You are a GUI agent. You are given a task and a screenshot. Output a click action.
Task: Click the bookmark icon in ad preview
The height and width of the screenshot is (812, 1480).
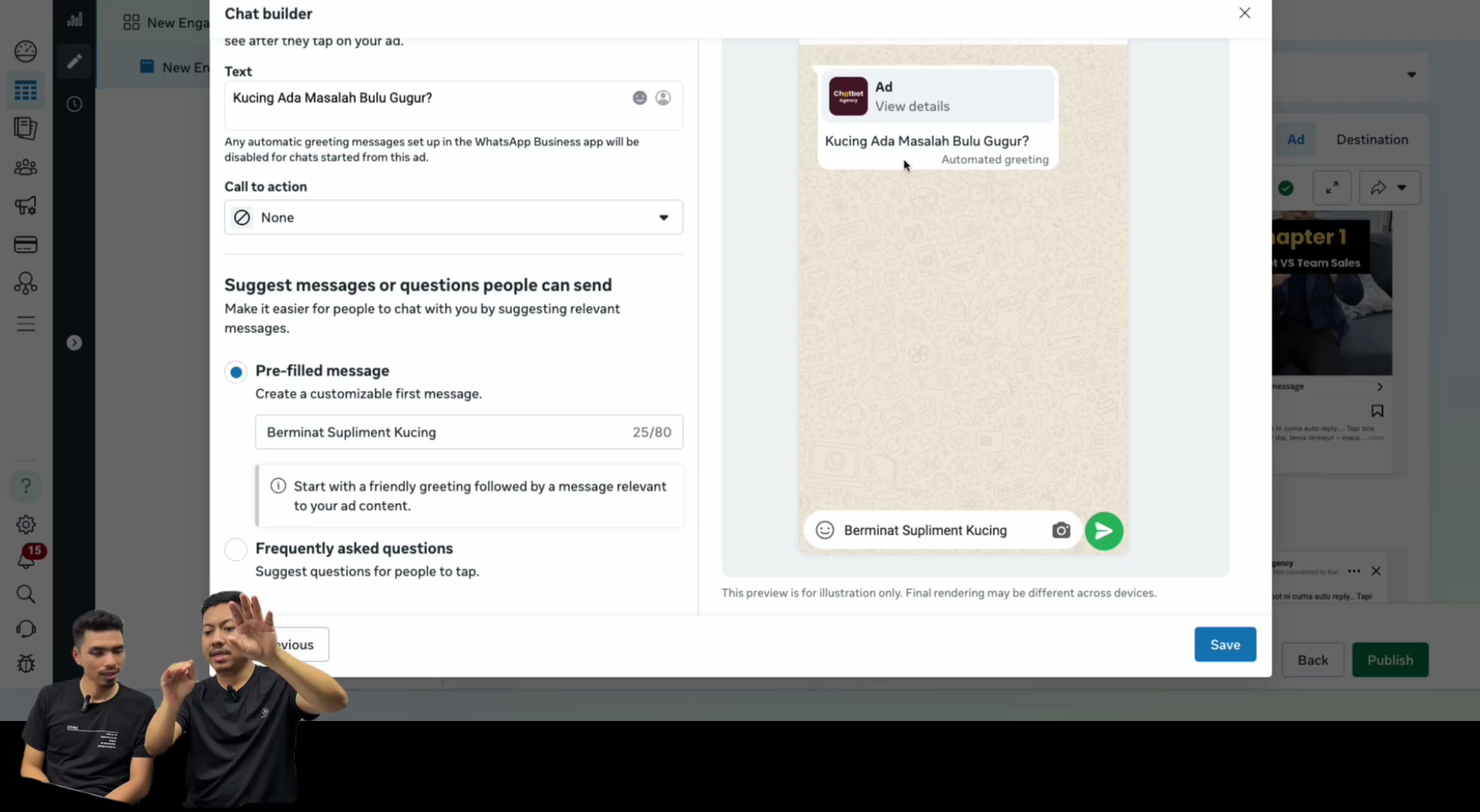(x=1377, y=411)
